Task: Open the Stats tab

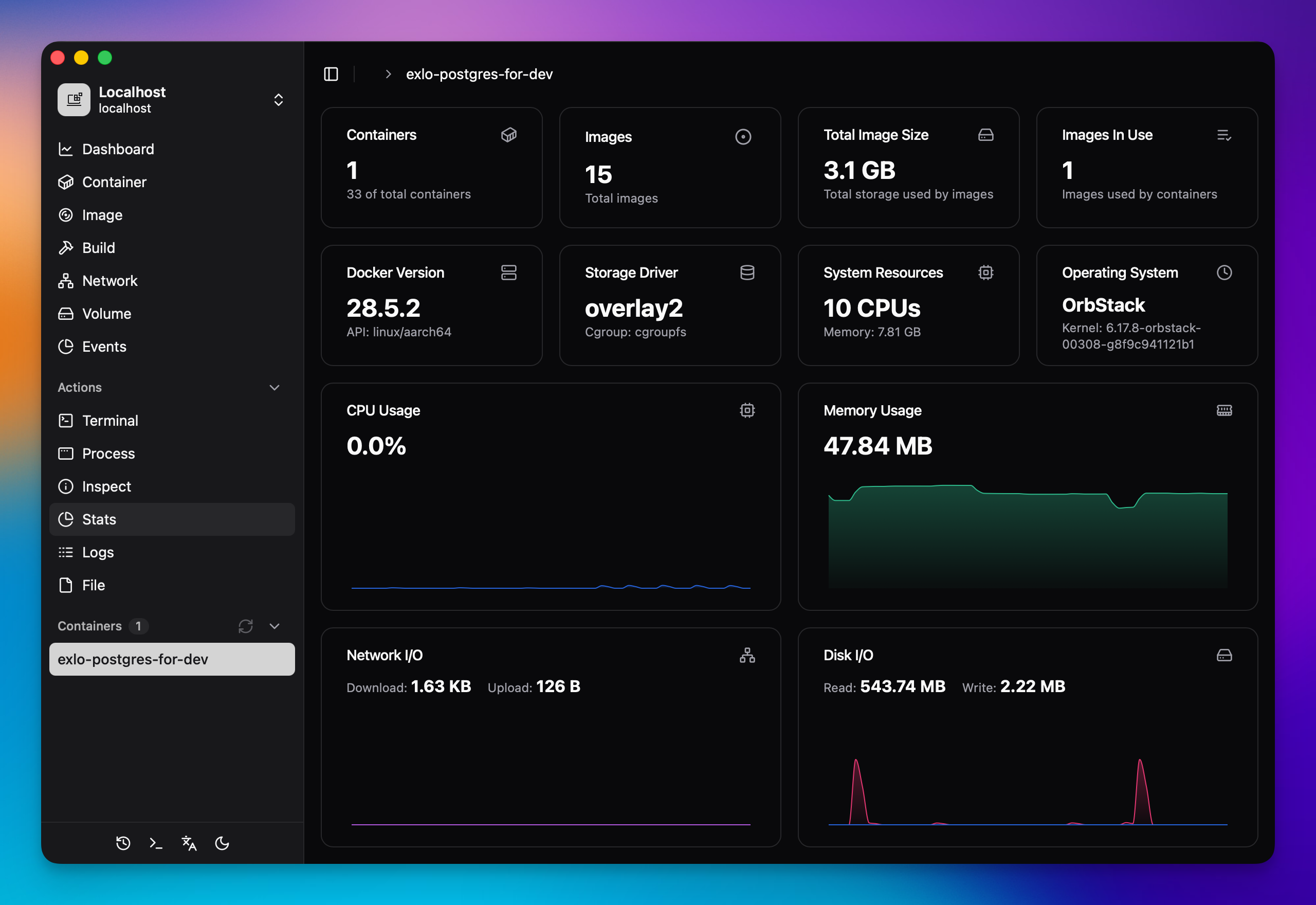Action: (x=99, y=519)
